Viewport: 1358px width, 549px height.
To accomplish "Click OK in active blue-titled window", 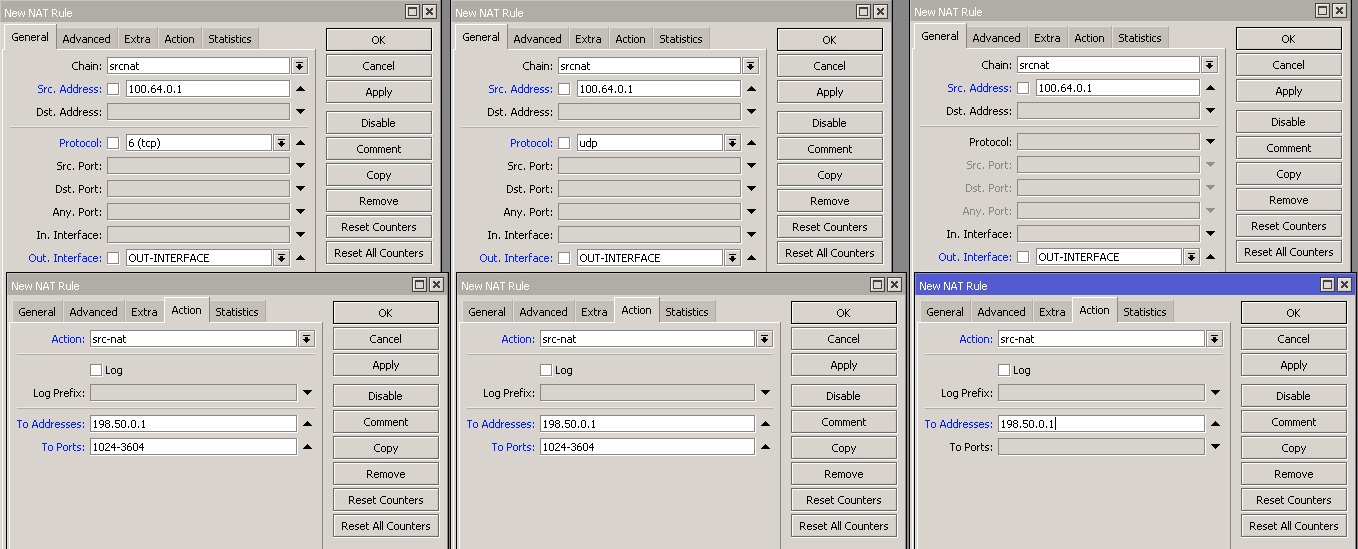I will point(1293,313).
